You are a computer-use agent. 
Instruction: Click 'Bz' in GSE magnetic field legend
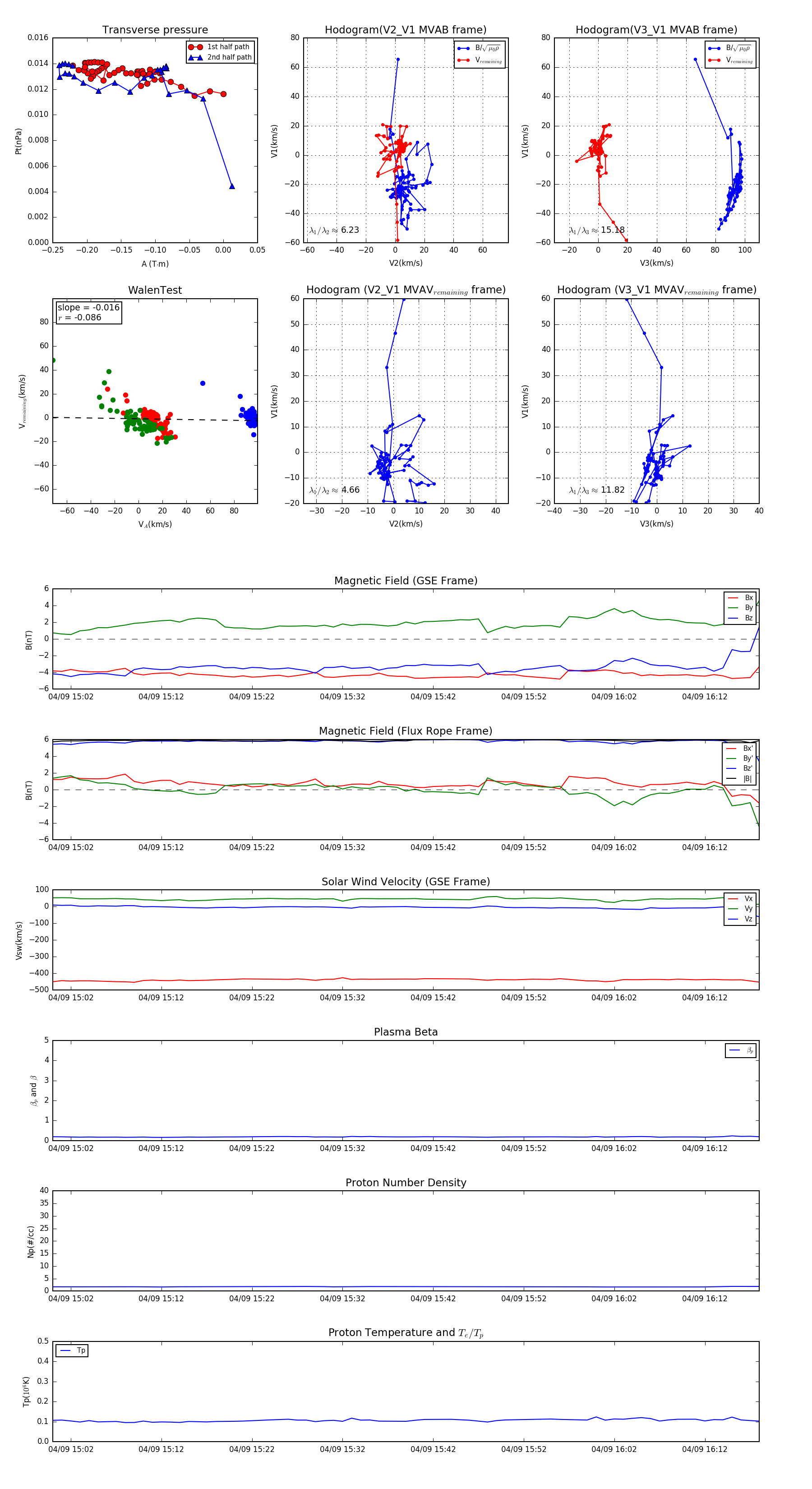pyautogui.click(x=748, y=618)
